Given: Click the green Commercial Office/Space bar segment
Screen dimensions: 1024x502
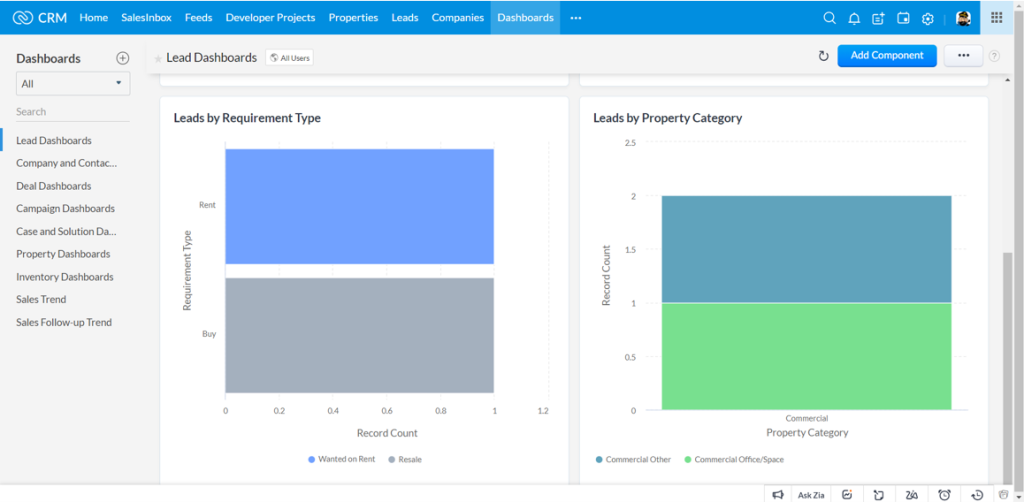Looking at the screenshot, I should 806,356.
